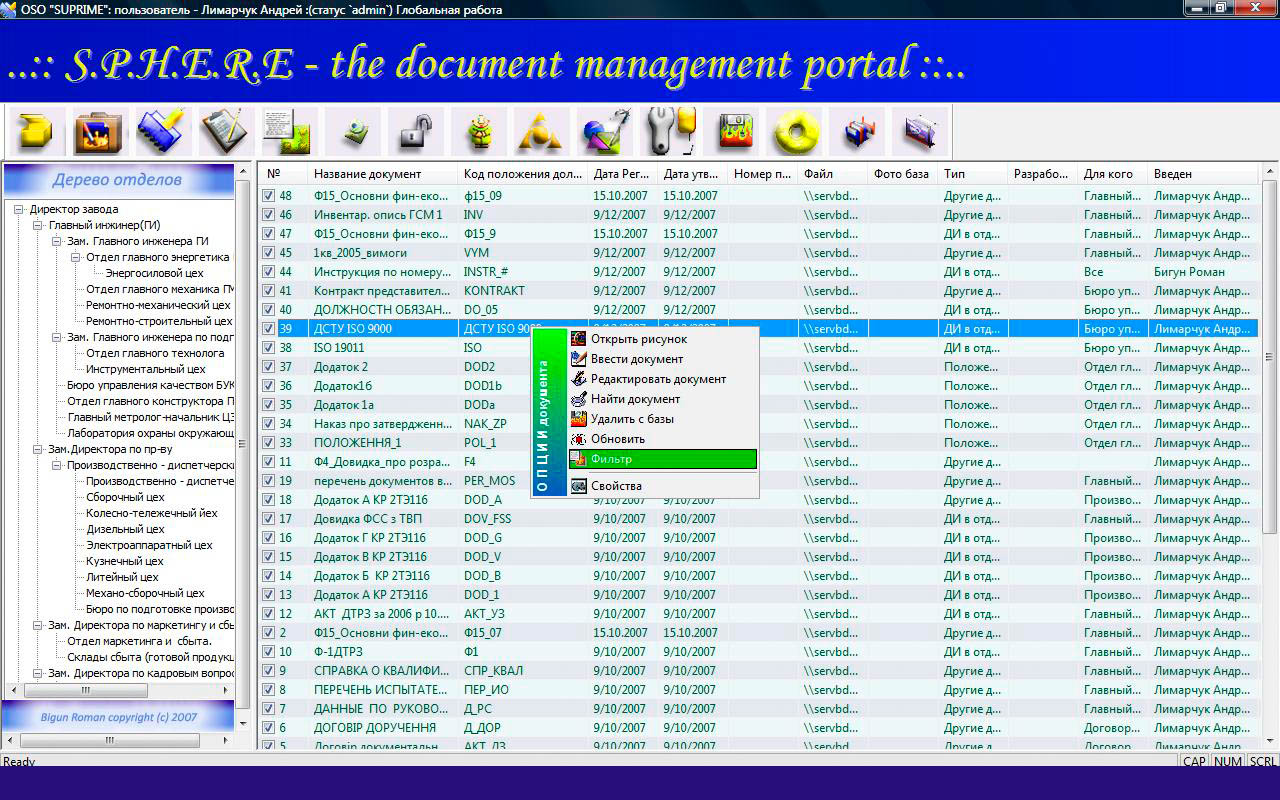The image size is (1280, 800).
Task: Open the briefcase with painting toolbar icon
Action: point(99,131)
